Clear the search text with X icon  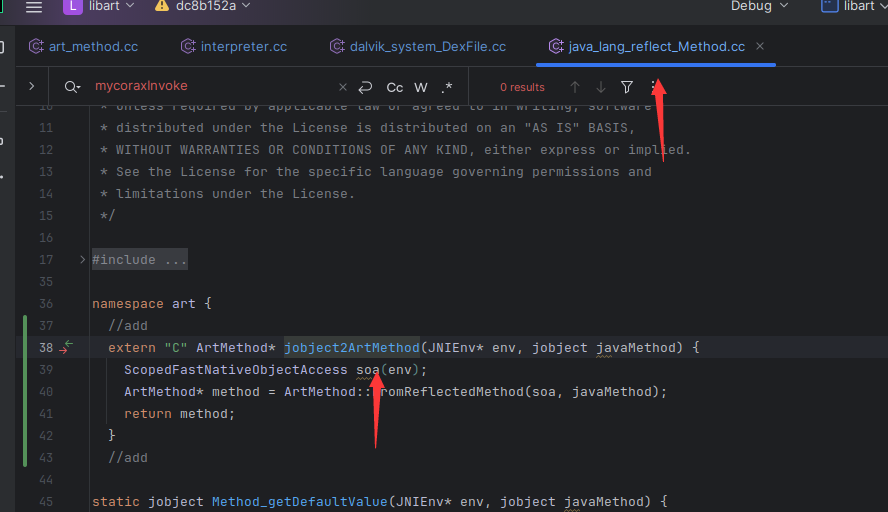[343, 87]
